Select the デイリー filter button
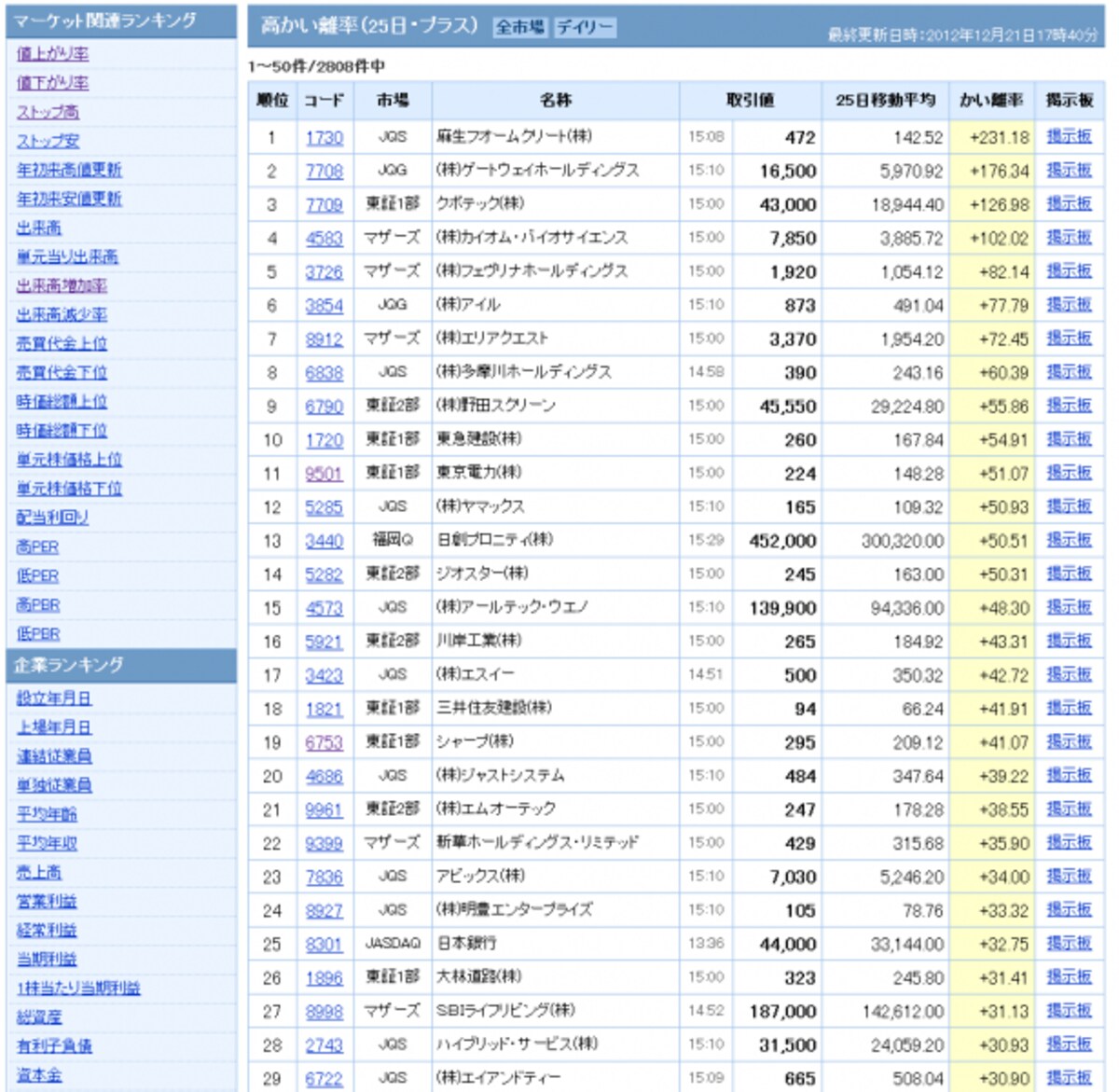The image size is (1119, 1092). point(585,27)
